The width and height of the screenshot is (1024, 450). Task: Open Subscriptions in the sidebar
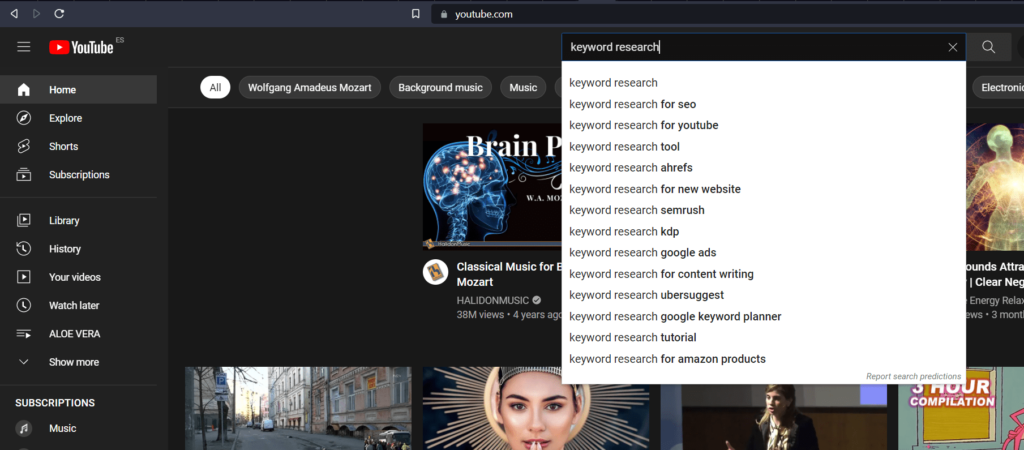click(x=78, y=174)
